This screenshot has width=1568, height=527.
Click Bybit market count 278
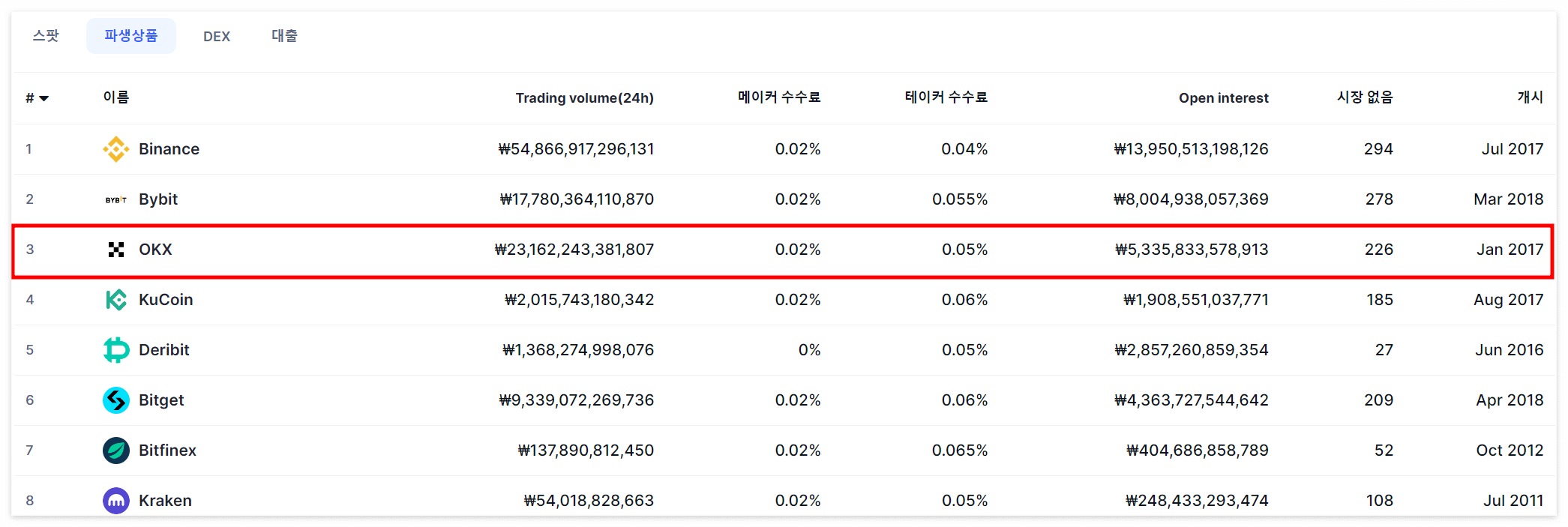coord(1379,199)
